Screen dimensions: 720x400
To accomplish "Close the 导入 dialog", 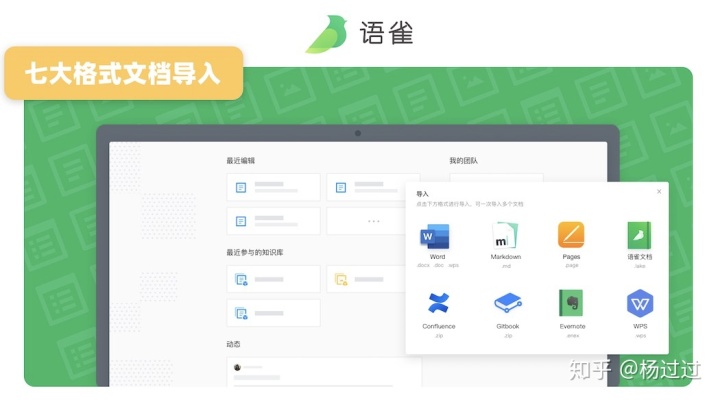I will 659,192.
